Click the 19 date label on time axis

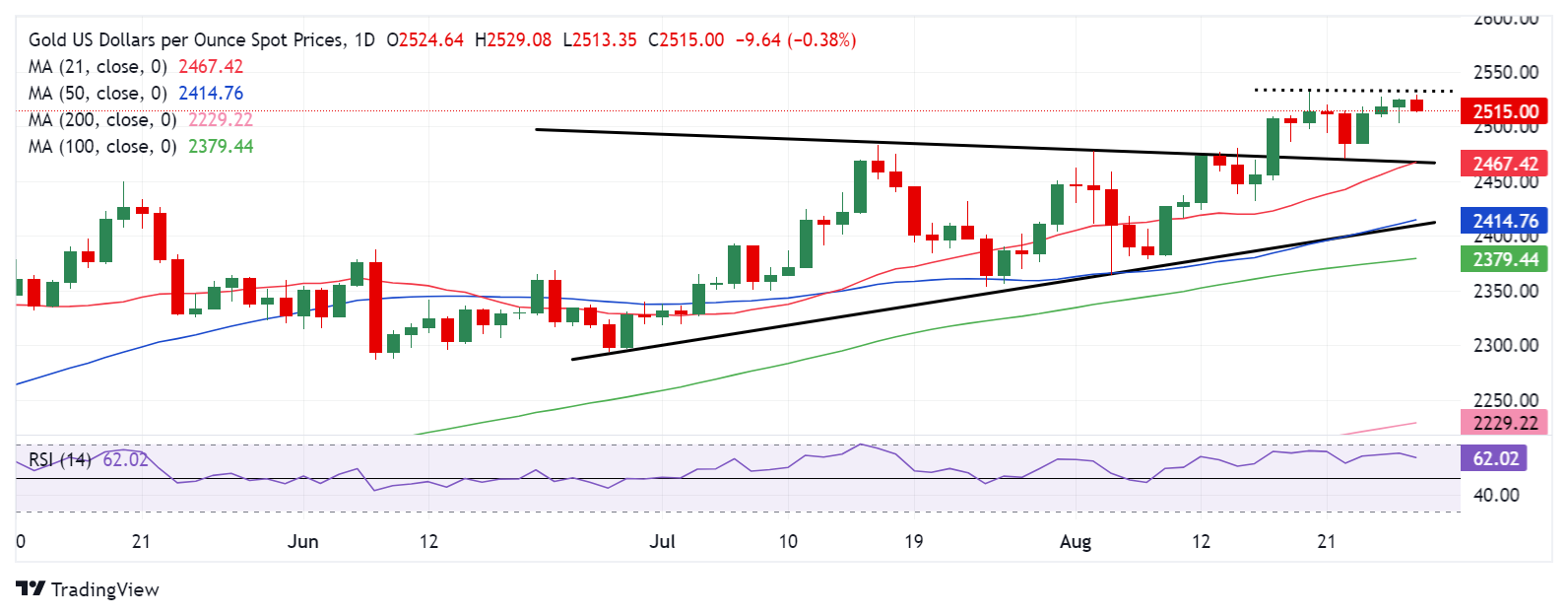[x=914, y=542]
